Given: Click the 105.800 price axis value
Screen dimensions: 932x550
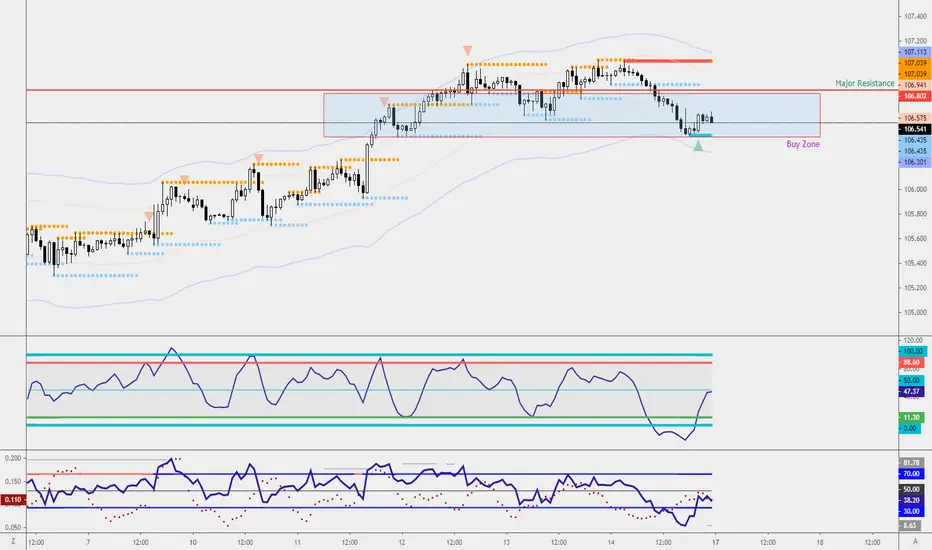Looking at the screenshot, I should 915,214.
